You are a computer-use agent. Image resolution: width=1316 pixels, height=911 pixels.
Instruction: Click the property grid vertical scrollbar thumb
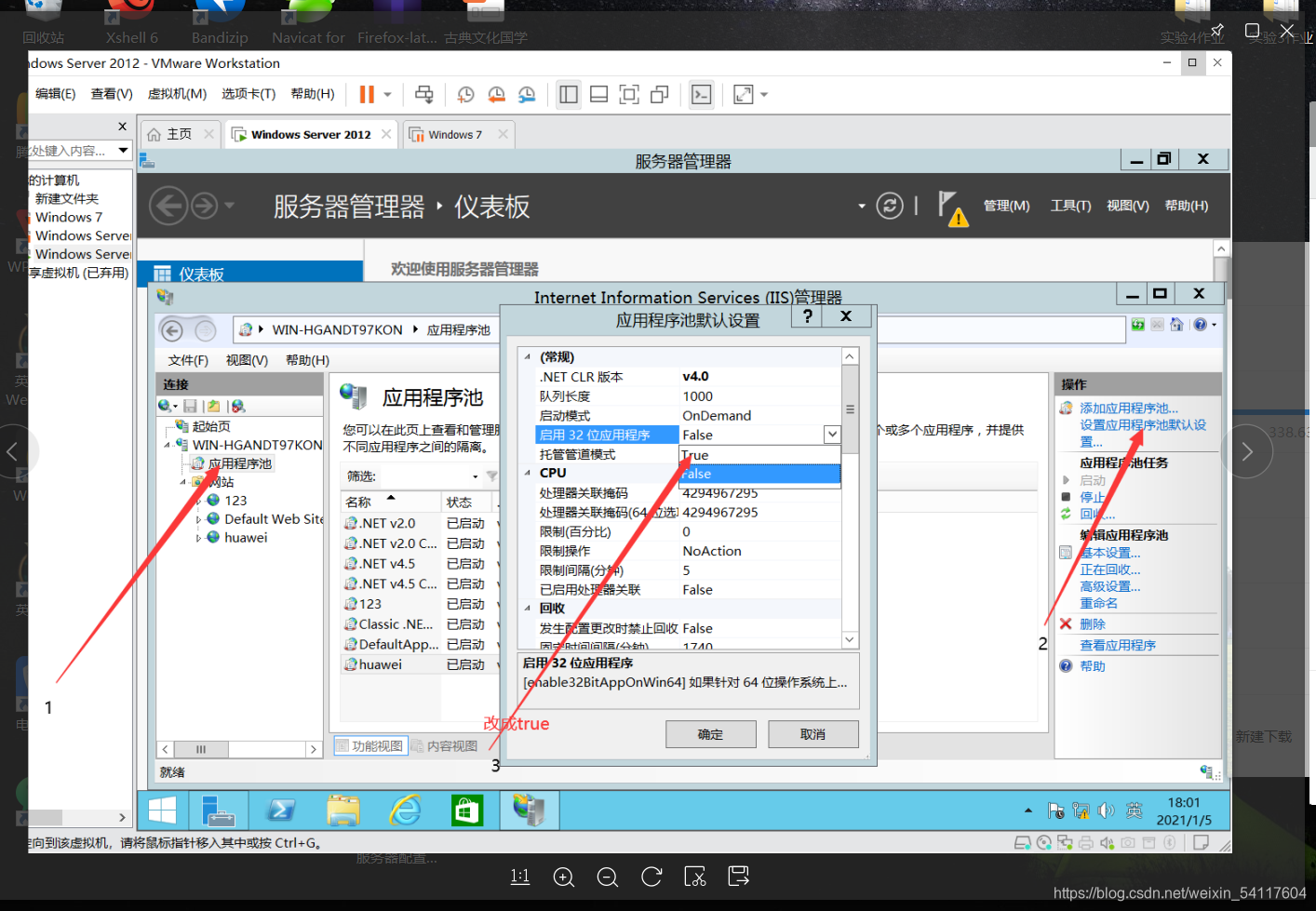point(850,409)
